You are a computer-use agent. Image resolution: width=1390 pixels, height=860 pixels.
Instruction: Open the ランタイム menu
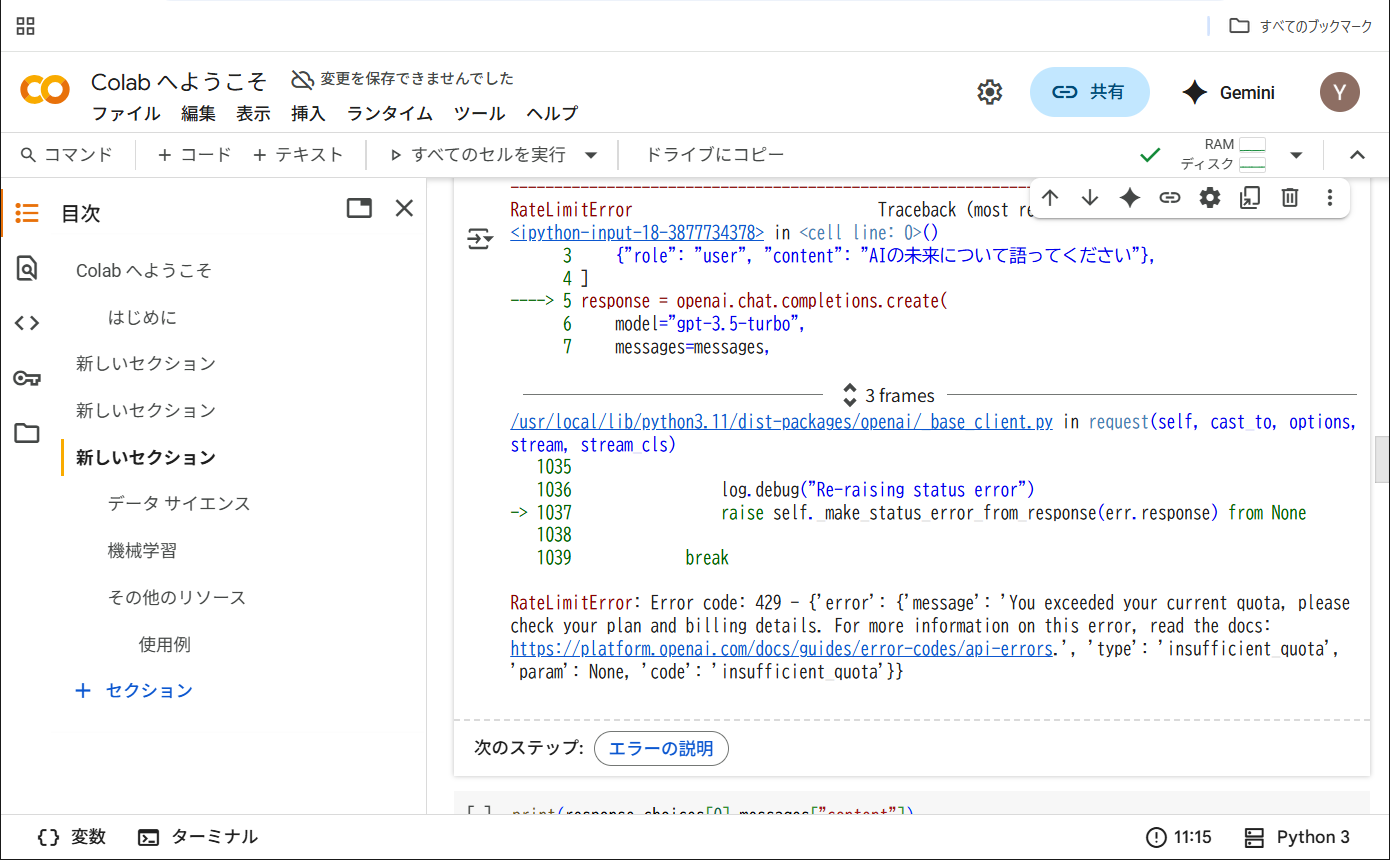[389, 113]
